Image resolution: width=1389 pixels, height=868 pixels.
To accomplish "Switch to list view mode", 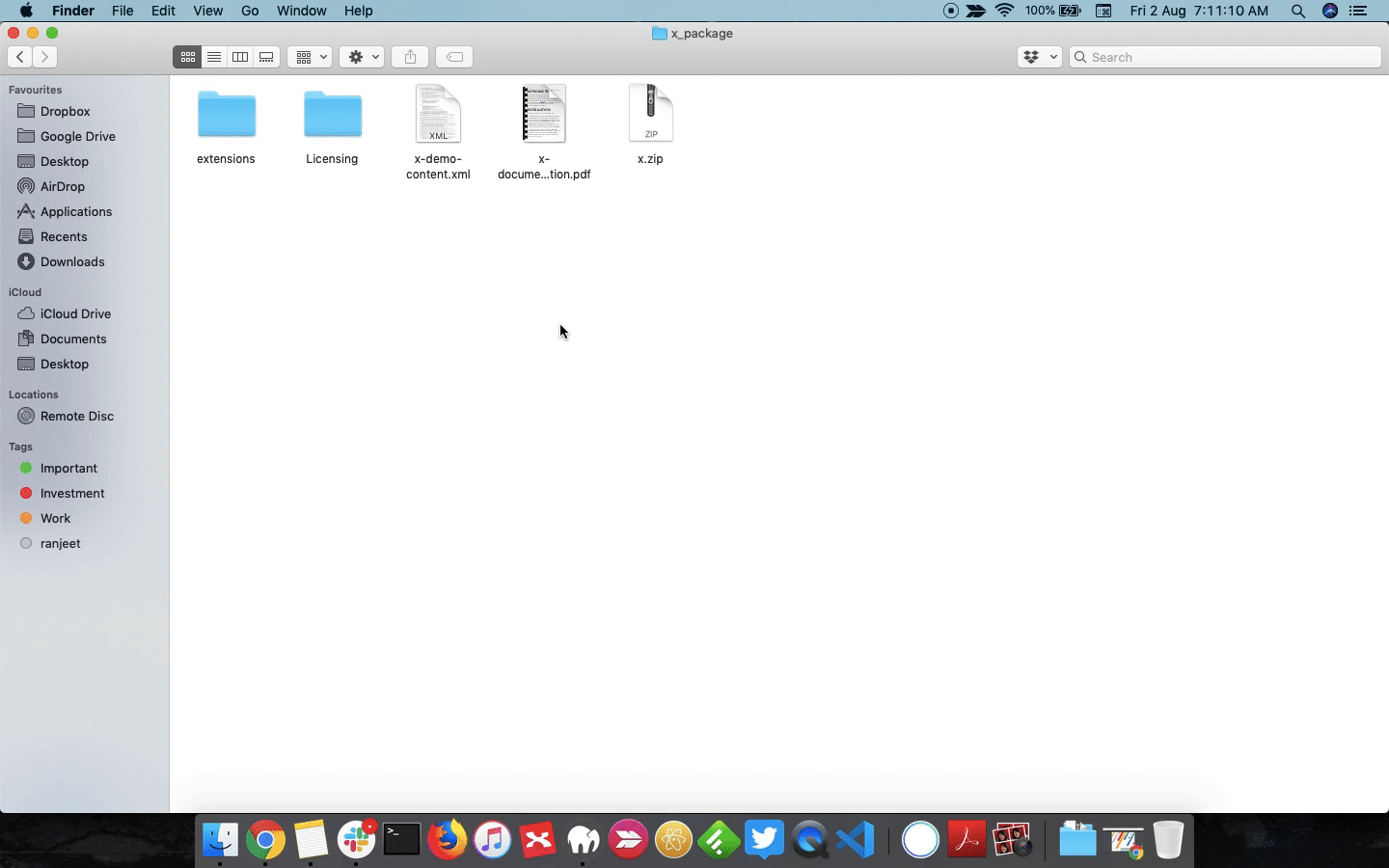I will [x=214, y=57].
